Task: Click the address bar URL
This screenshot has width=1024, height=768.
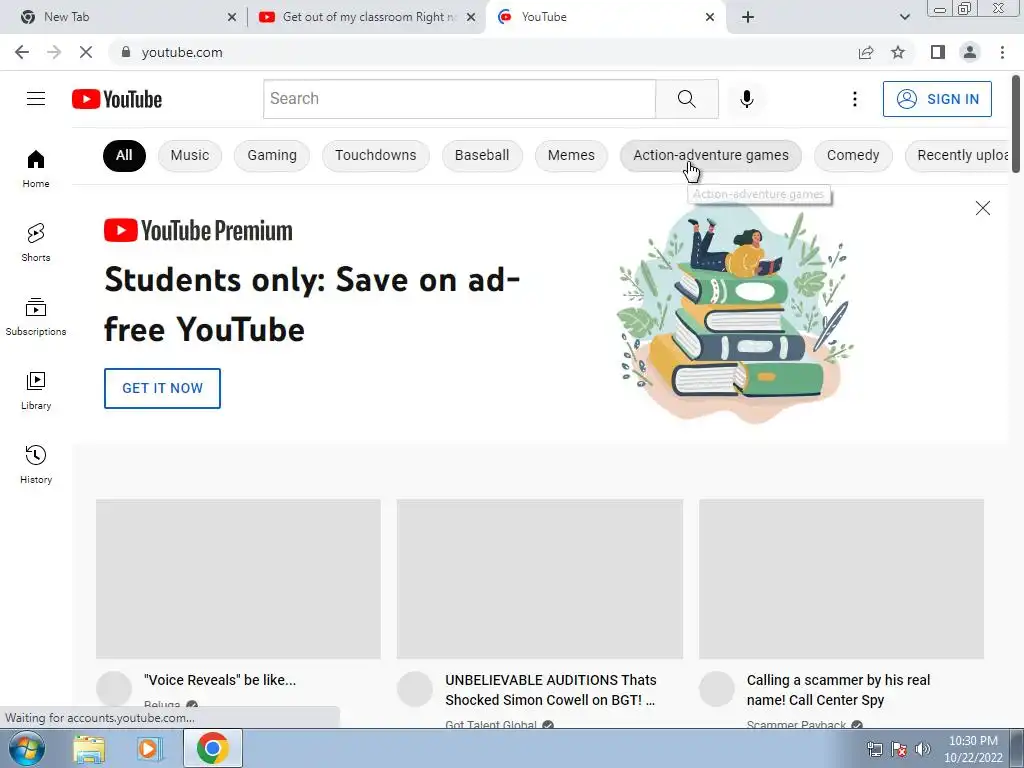Action: pyautogui.click(x=182, y=52)
